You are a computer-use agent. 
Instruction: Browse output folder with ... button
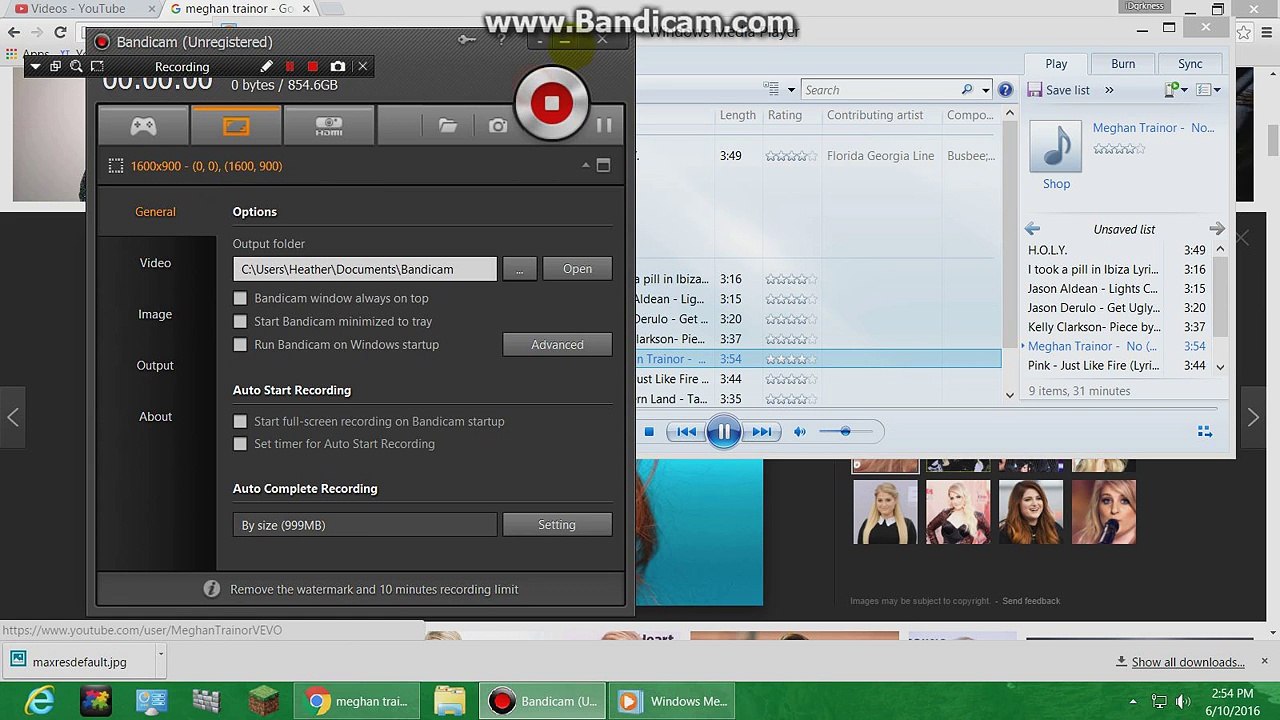coord(519,269)
